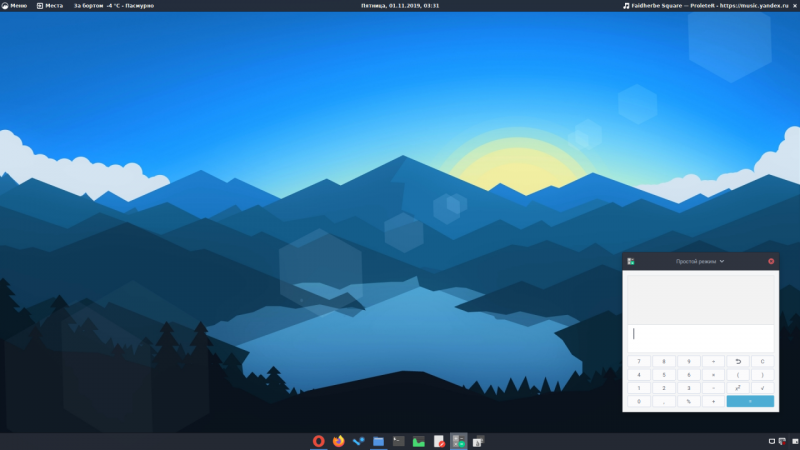This screenshot has height=450, width=800.
Task: Close the calculator window with red button
Action: click(x=771, y=261)
